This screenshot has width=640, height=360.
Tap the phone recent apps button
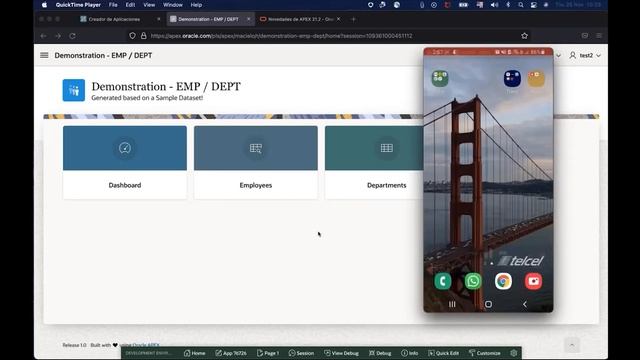[452, 304]
